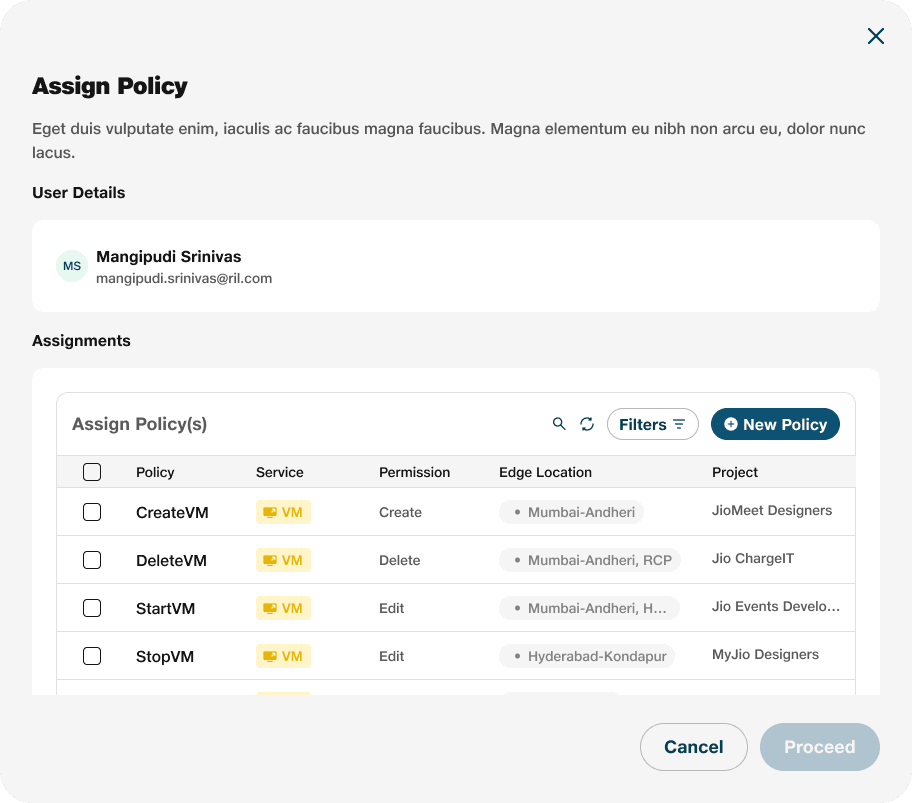Click the Edit permission in StartVM row
The image size is (912, 803).
(391, 608)
